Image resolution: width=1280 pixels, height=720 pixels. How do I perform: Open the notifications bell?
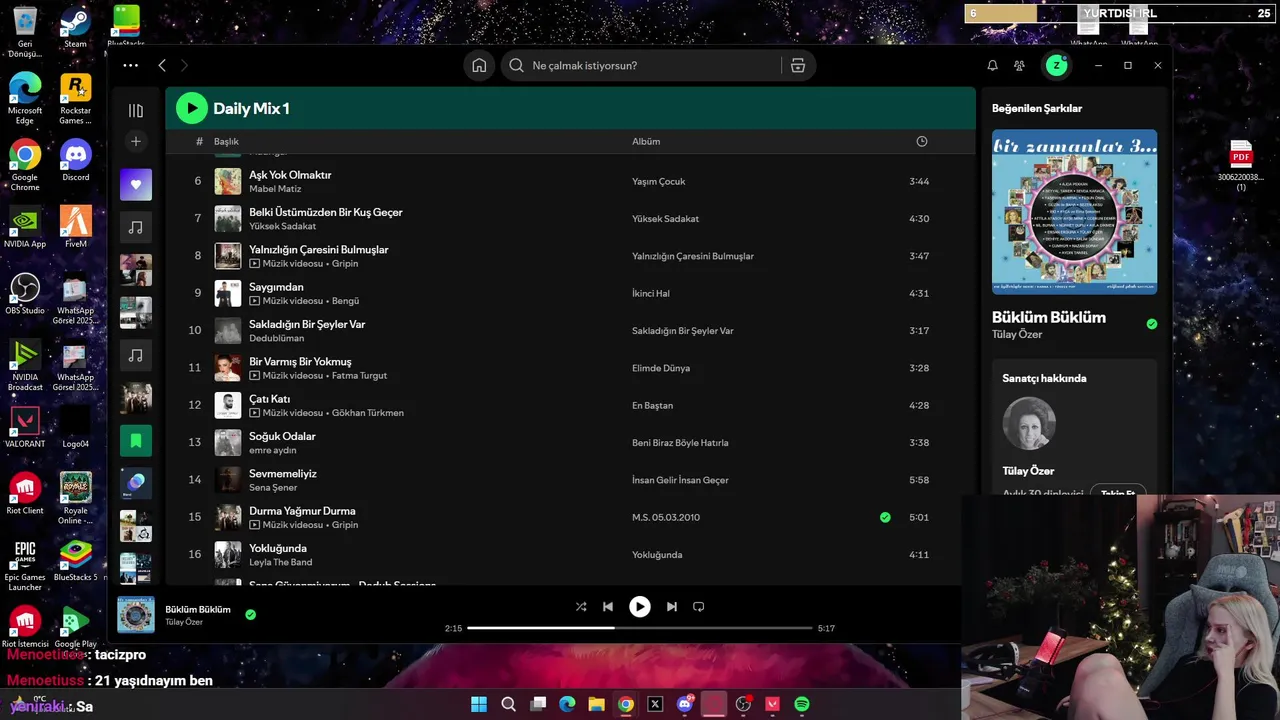992,65
